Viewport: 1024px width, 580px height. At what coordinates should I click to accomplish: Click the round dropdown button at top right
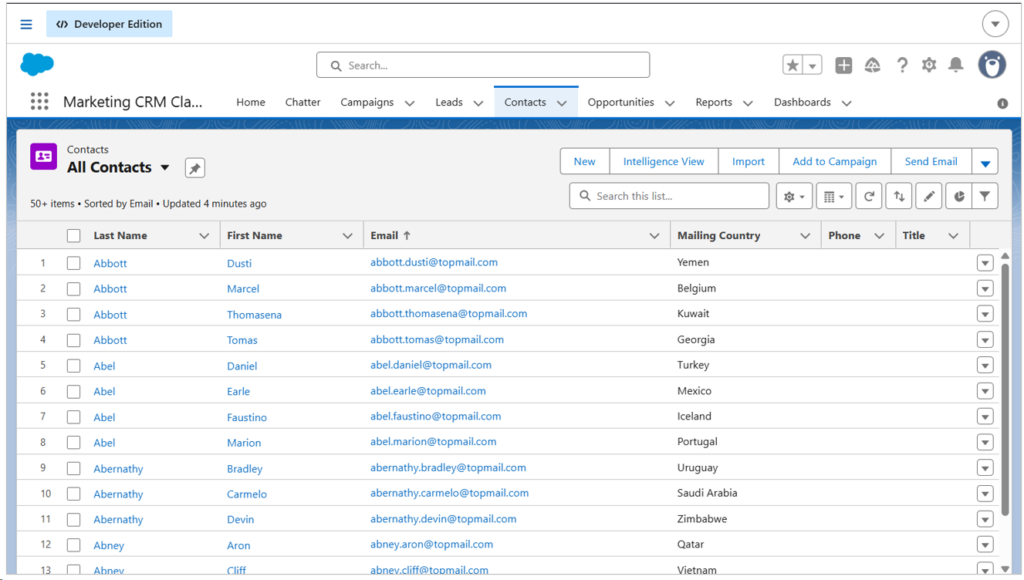point(995,24)
